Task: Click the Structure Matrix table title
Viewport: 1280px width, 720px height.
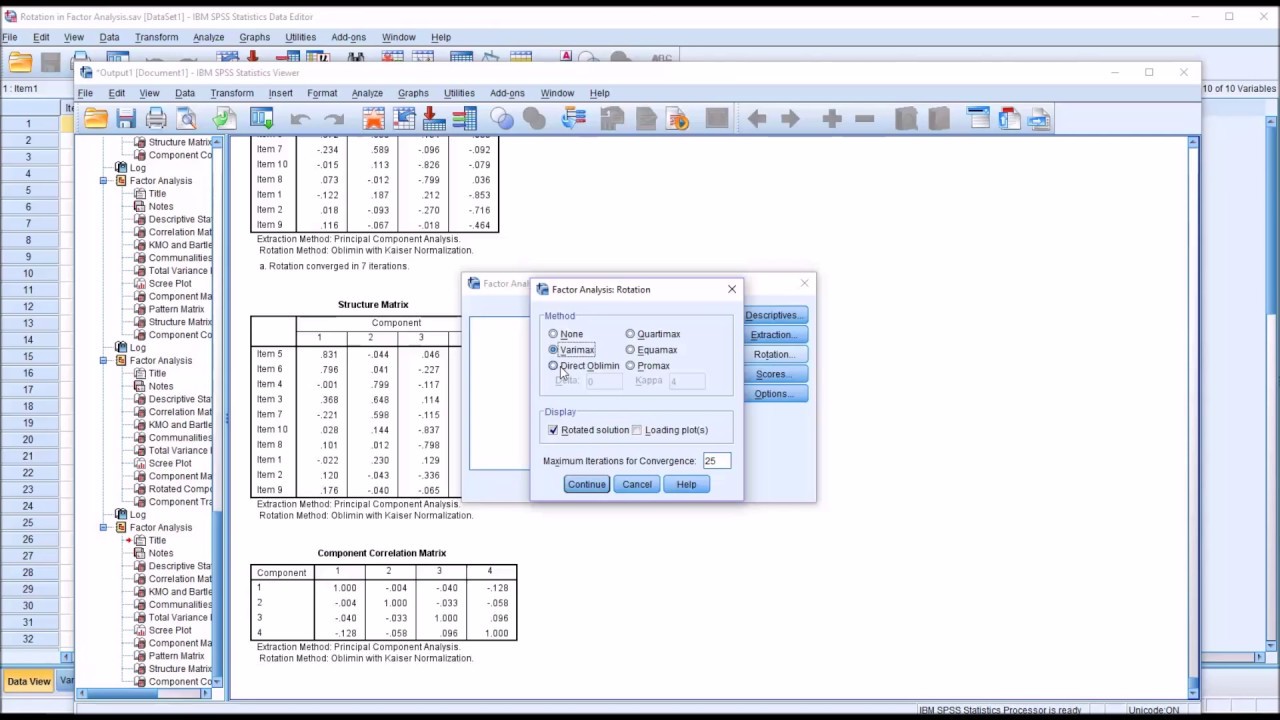Action: [373, 304]
